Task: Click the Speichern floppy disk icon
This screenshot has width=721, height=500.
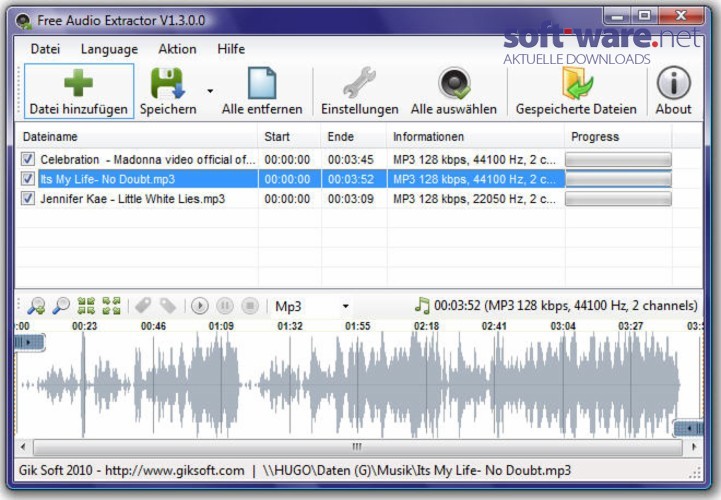Action: coord(167,83)
